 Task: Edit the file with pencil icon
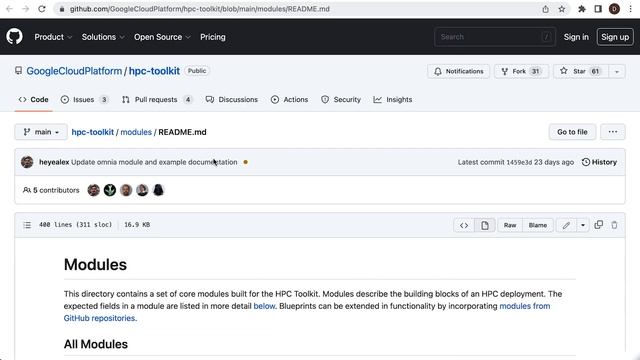tap(566, 225)
